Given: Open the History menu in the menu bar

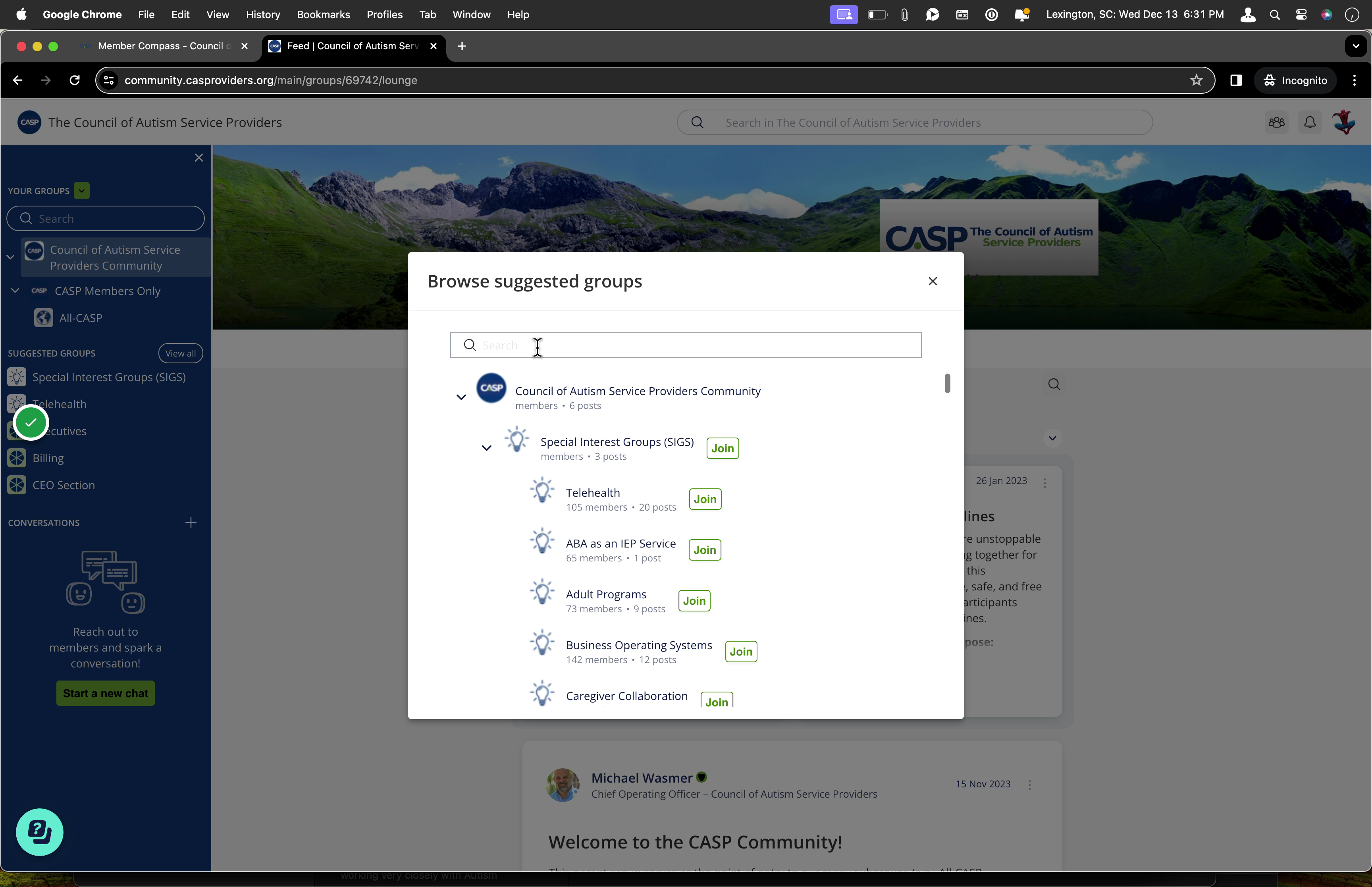Looking at the screenshot, I should click(262, 14).
